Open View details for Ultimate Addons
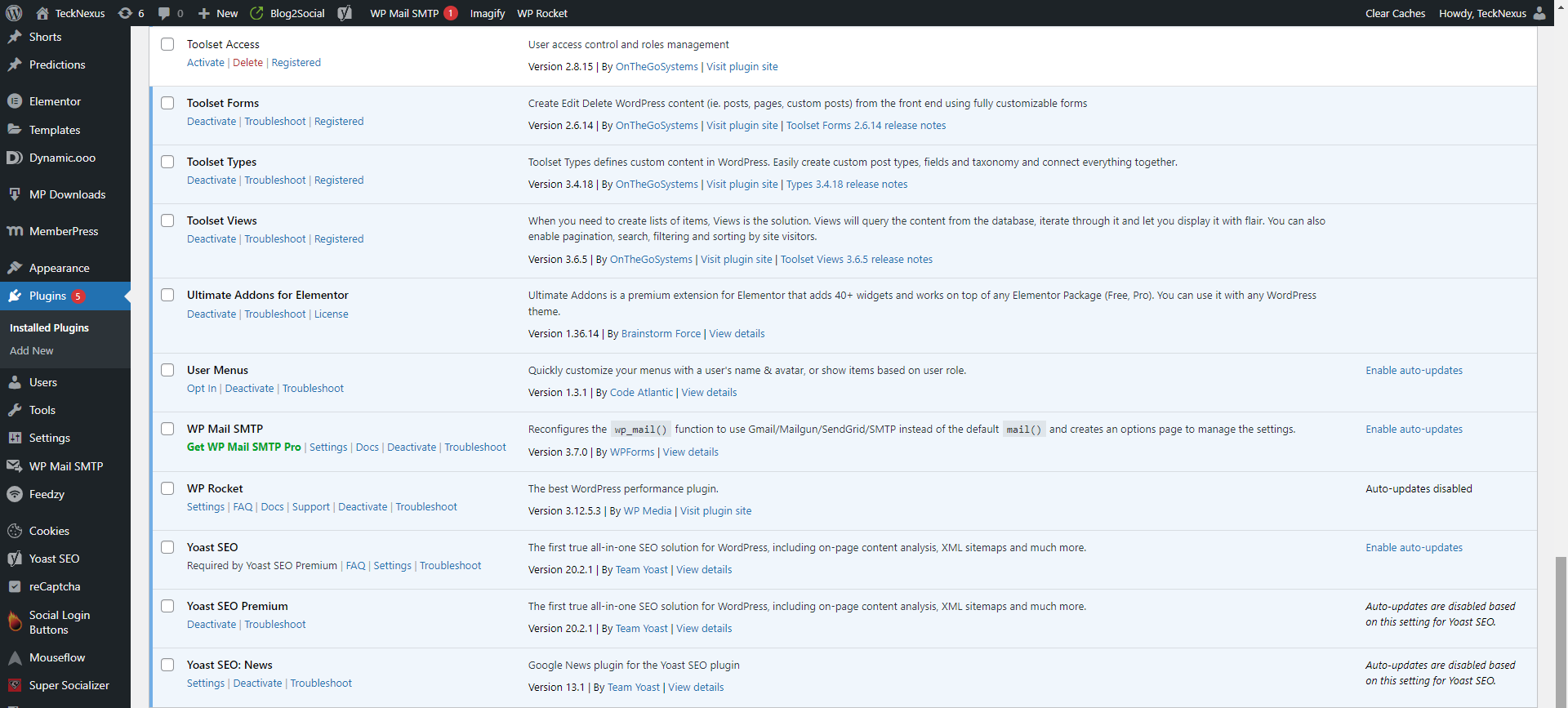The height and width of the screenshot is (708, 1568). coord(737,334)
